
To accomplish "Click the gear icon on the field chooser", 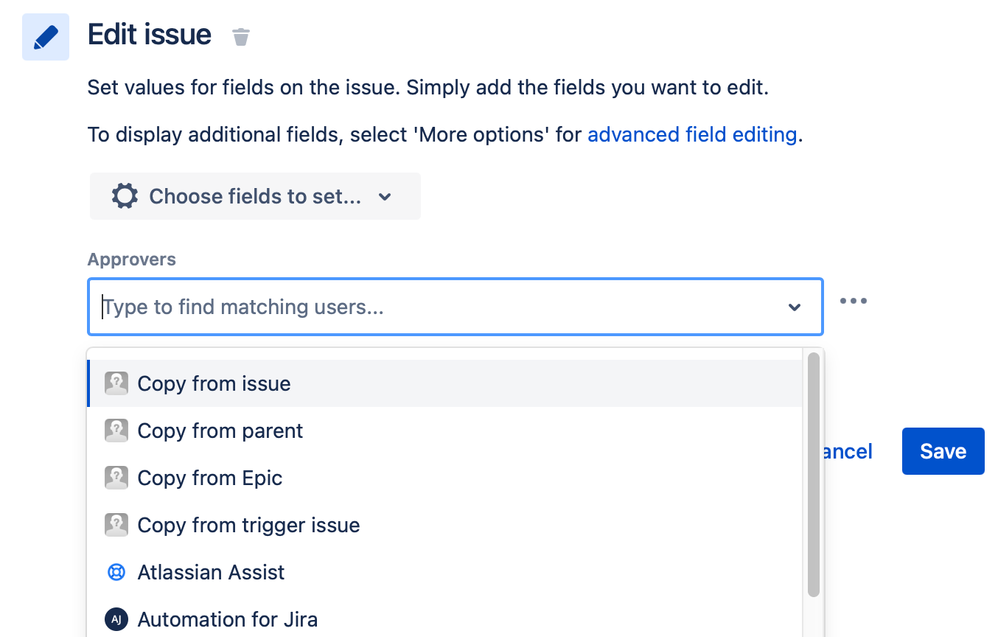I will [x=125, y=196].
